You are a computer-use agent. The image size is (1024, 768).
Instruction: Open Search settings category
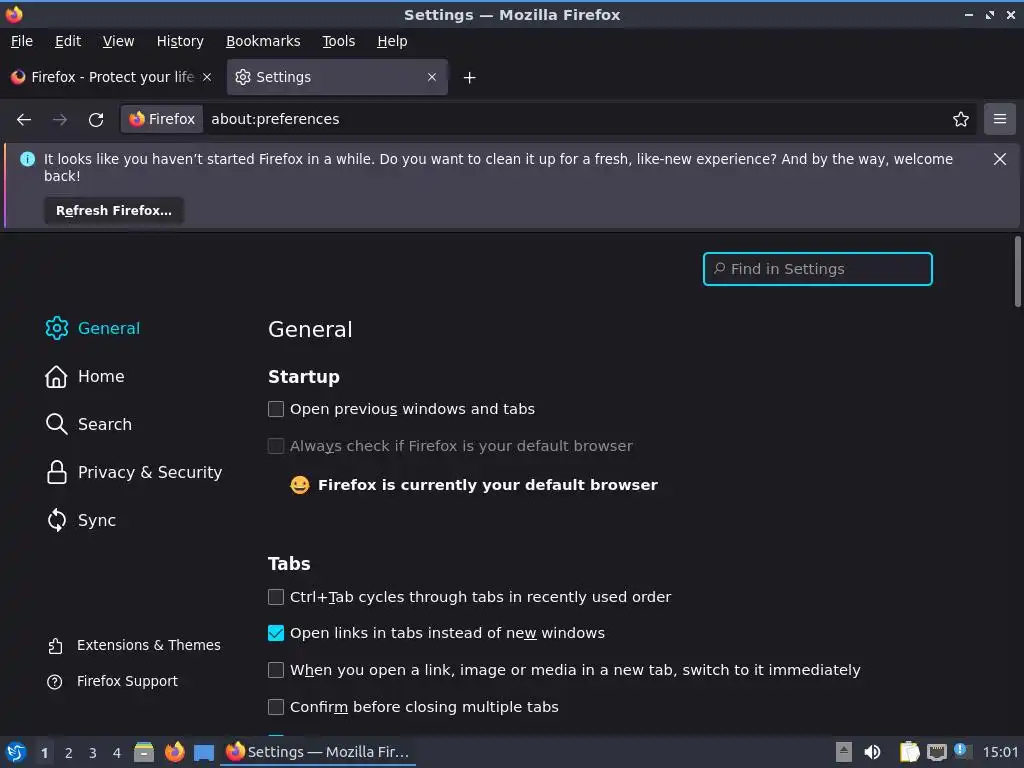(89, 424)
